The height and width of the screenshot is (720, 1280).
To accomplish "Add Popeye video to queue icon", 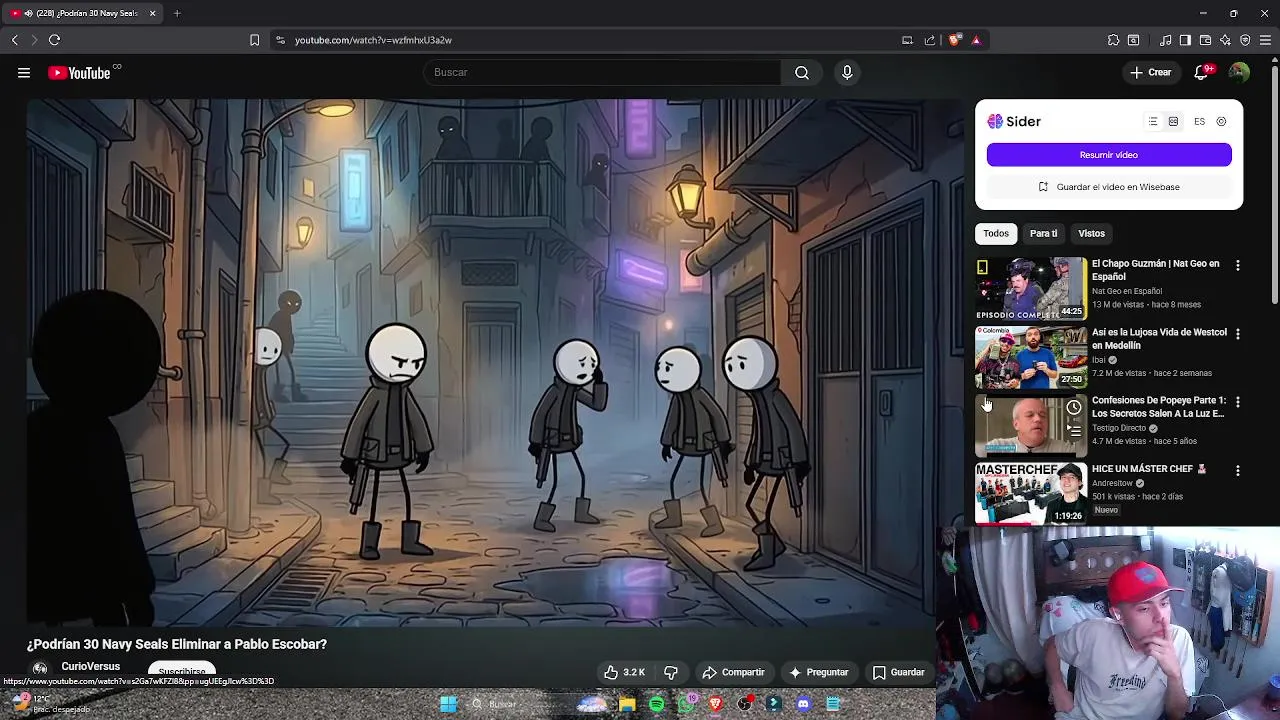I will 1073,431.
